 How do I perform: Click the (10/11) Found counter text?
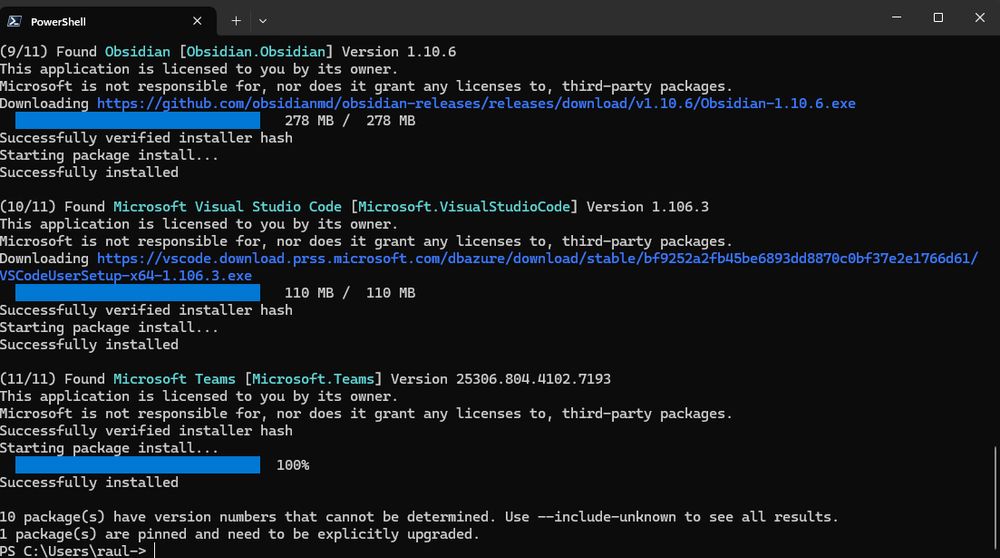[x=52, y=207]
